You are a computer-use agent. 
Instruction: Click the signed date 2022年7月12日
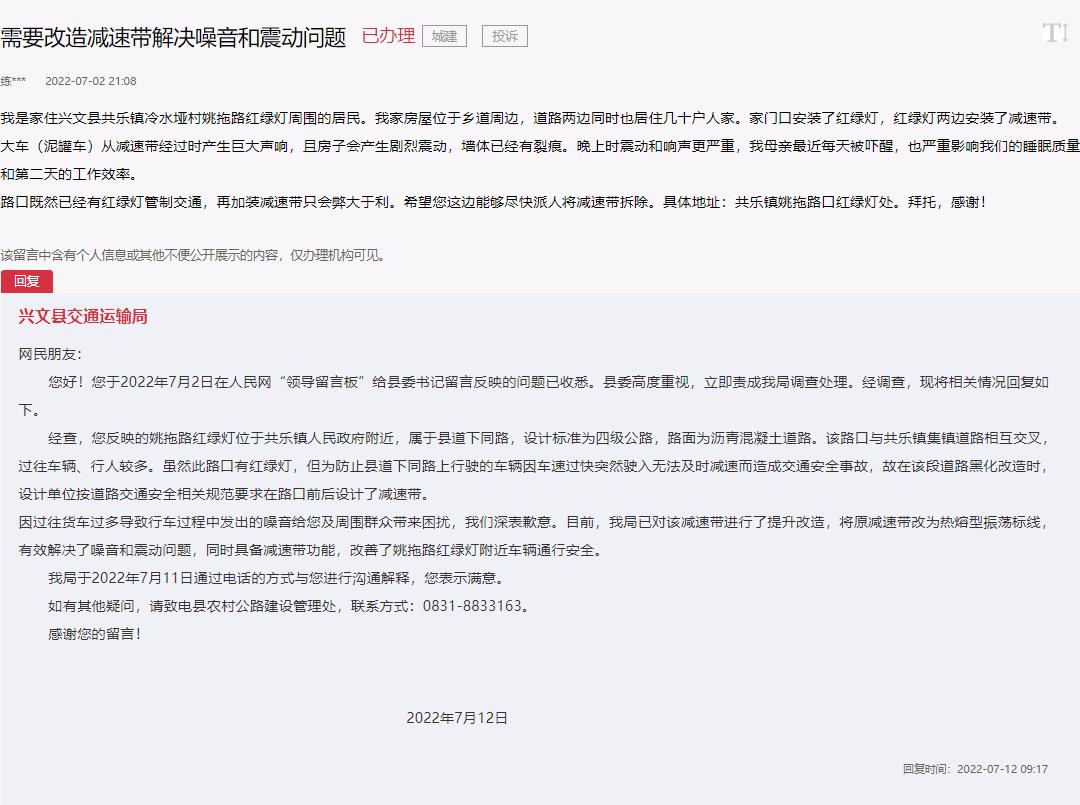(457, 718)
